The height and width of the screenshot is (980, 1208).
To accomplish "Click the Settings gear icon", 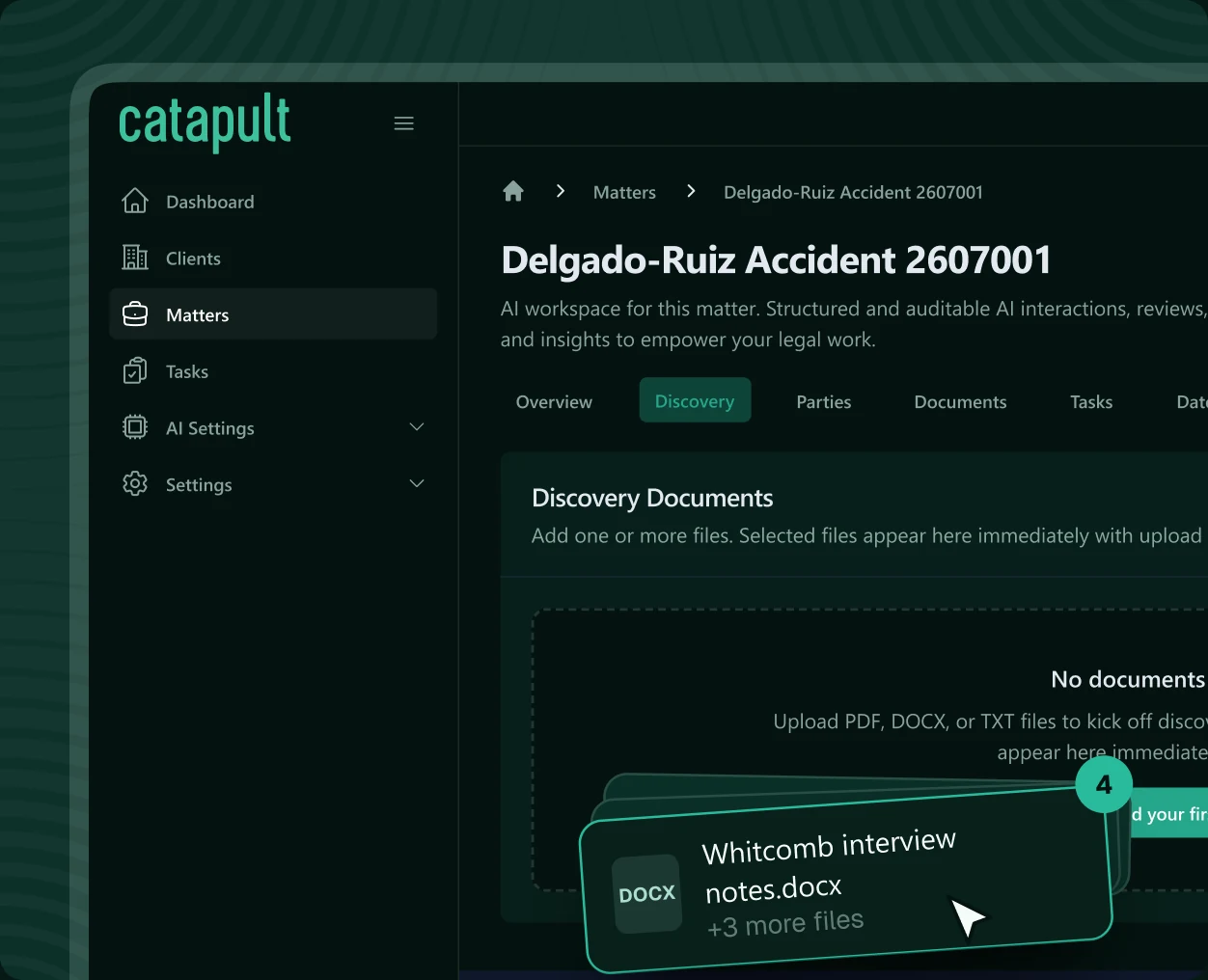I will click(135, 484).
